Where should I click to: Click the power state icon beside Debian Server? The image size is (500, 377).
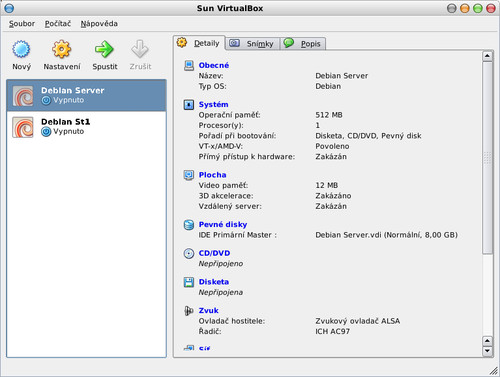tap(46, 100)
